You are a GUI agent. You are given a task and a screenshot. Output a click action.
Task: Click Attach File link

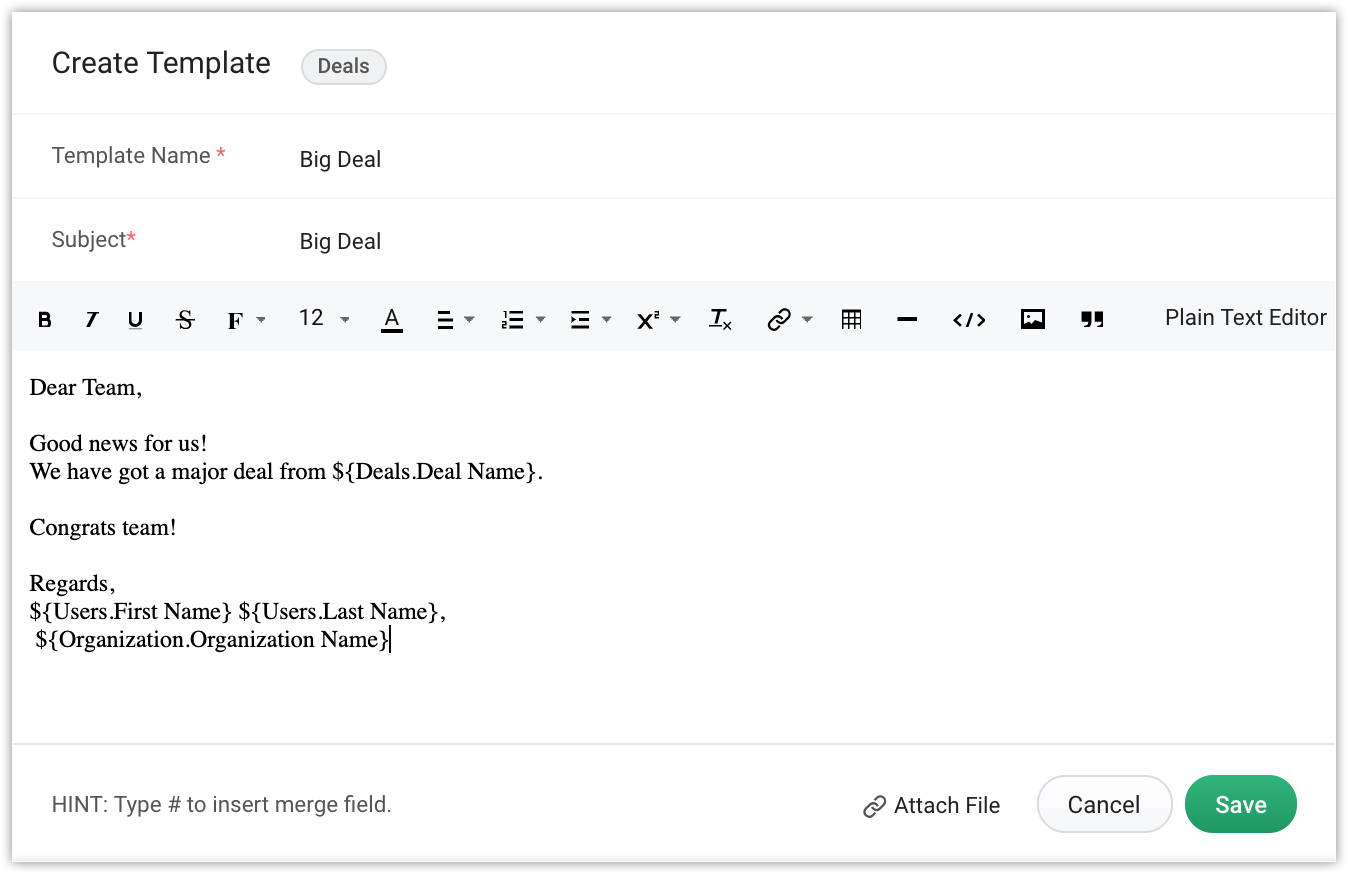[x=931, y=806]
